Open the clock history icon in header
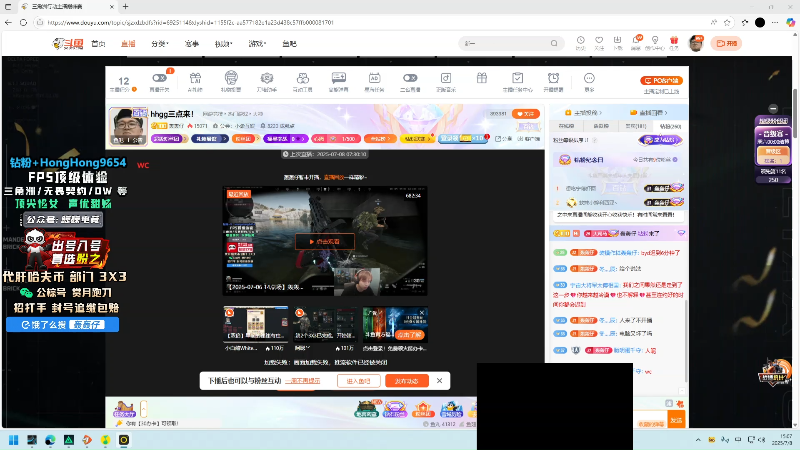The height and width of the screenshot is (450, 800). [x=581, y=40]
